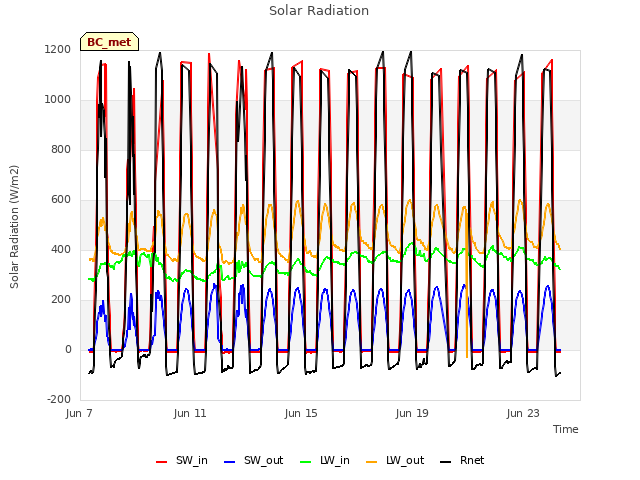Toggle the Rnet legend entry
Image resolution: width=640 pixels, height=480 pixels.
pos(462,461)
